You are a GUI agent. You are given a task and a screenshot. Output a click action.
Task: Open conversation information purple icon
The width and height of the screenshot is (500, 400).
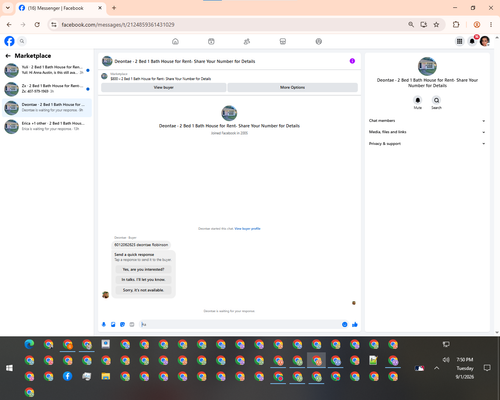point(352,61)
